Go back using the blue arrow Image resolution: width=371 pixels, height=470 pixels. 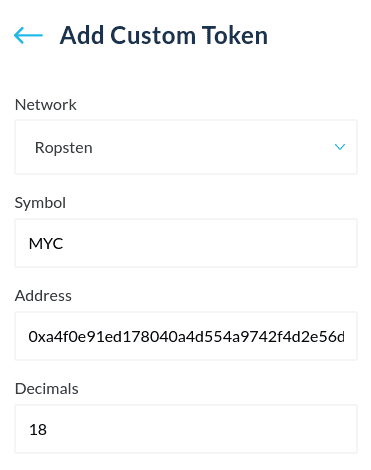coord(28,35)
